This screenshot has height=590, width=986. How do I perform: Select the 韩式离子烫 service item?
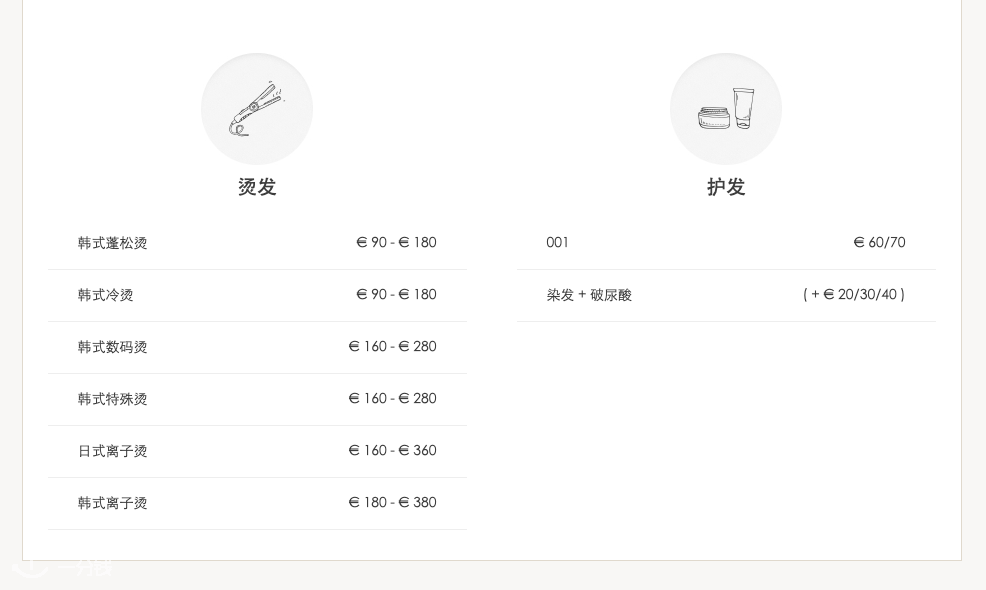(257, 503)
